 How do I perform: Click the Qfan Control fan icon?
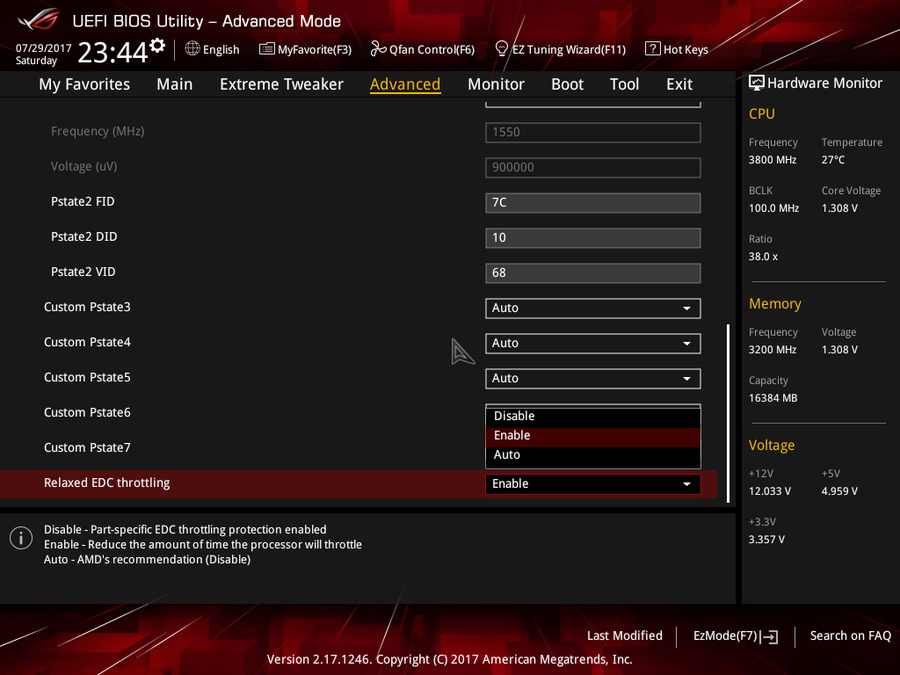[x=378, y=49]
